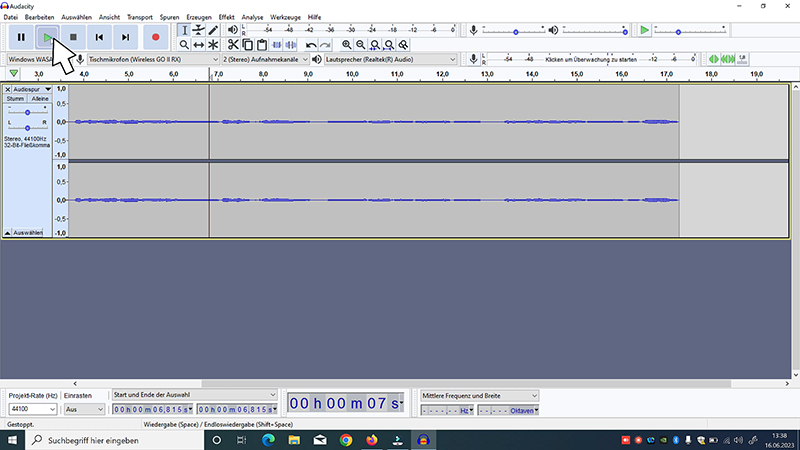
Task: Skip to start of track
Action: (99, 37)
